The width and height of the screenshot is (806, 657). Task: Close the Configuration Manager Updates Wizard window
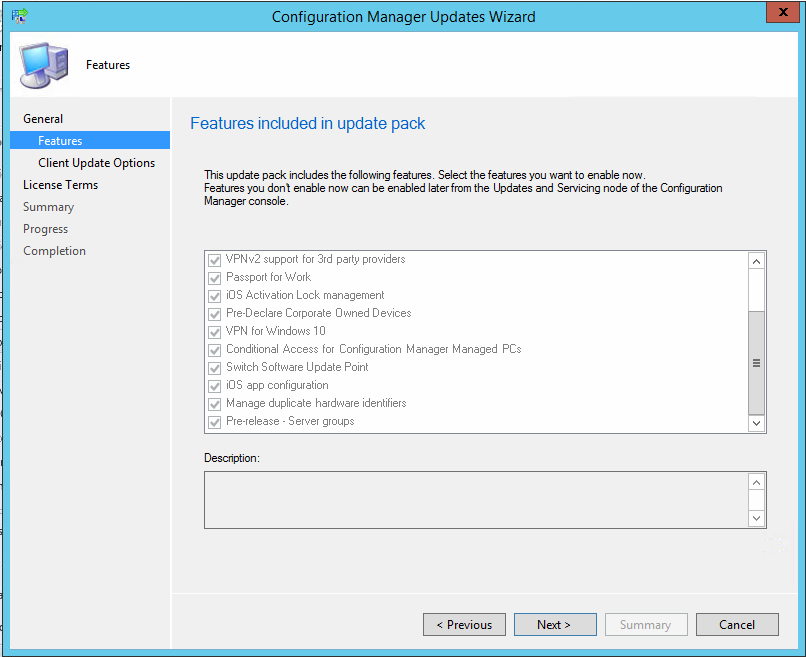(x=783, y=12)
